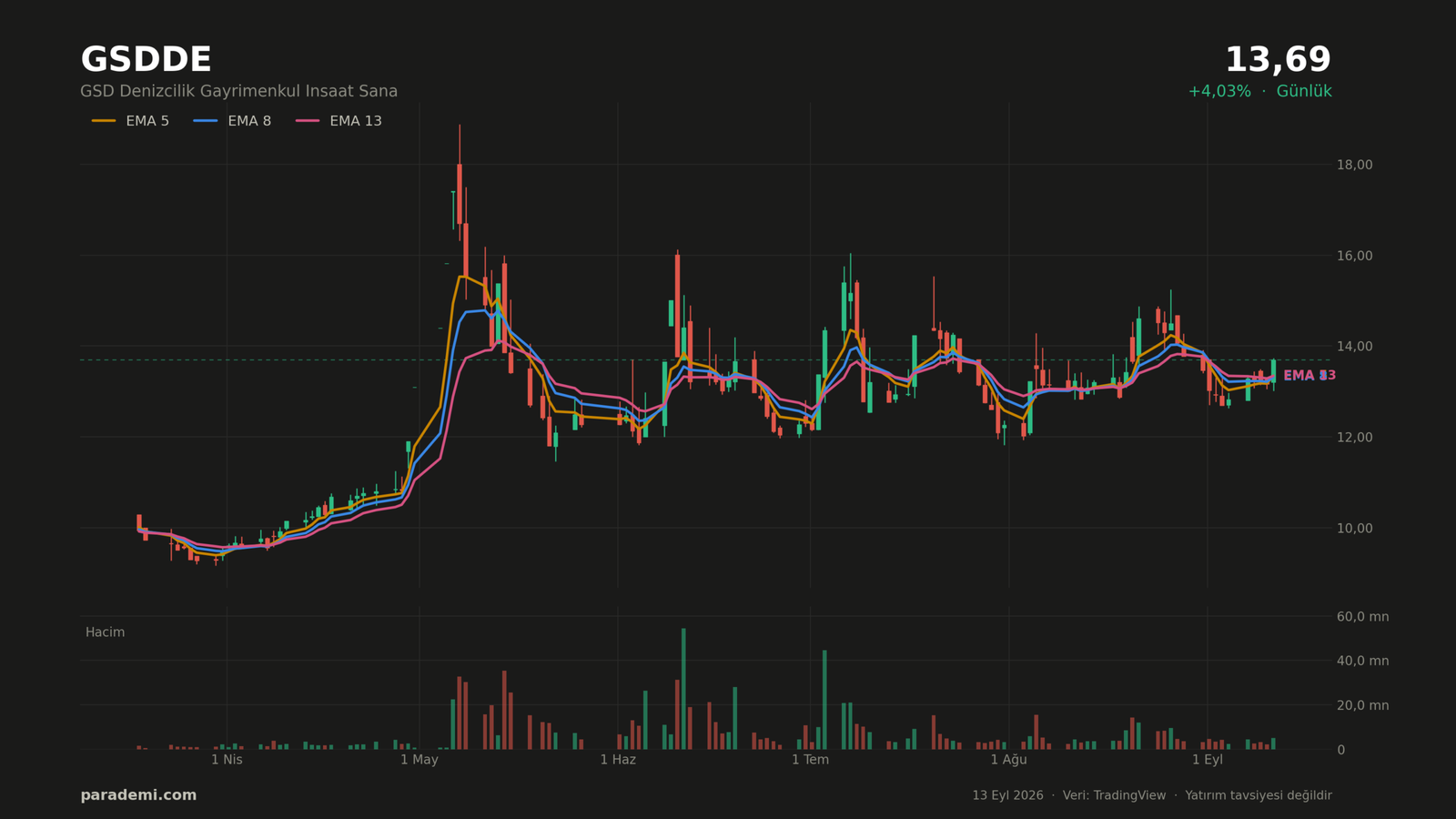Click the EMA 13 end-of-line label
The image size is (1456, 819).
1309,376
